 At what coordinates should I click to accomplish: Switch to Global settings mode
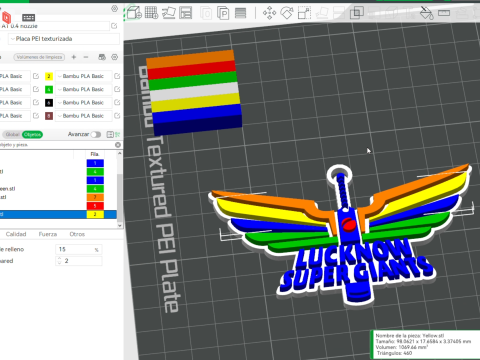12,135
